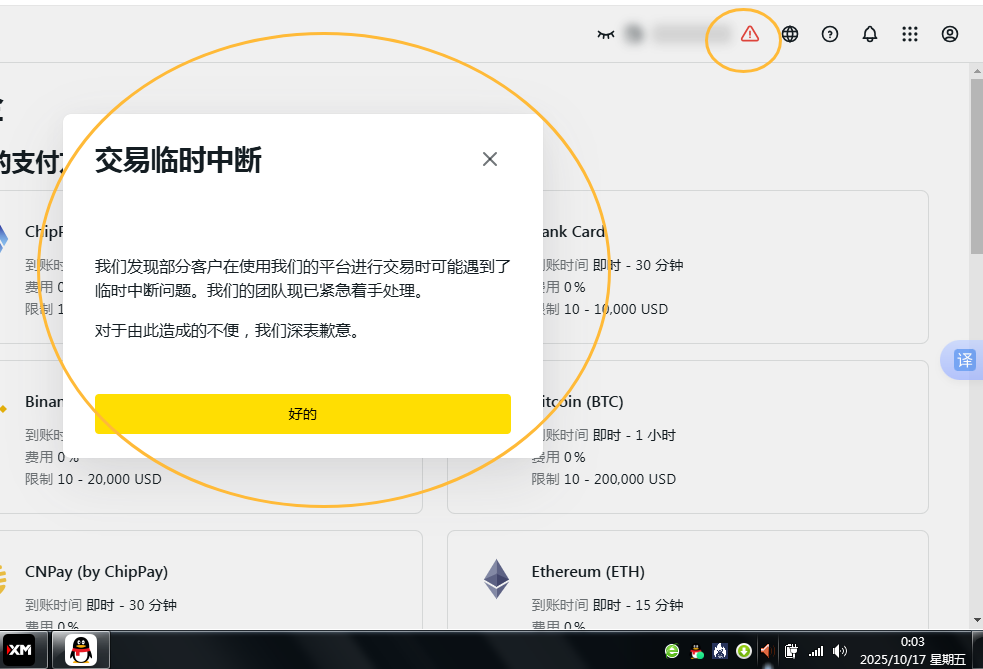This screenshot has width=983, height=669.
Task: Select the Ethereum (ETH) payment method
Action: [x=588, y=572]
